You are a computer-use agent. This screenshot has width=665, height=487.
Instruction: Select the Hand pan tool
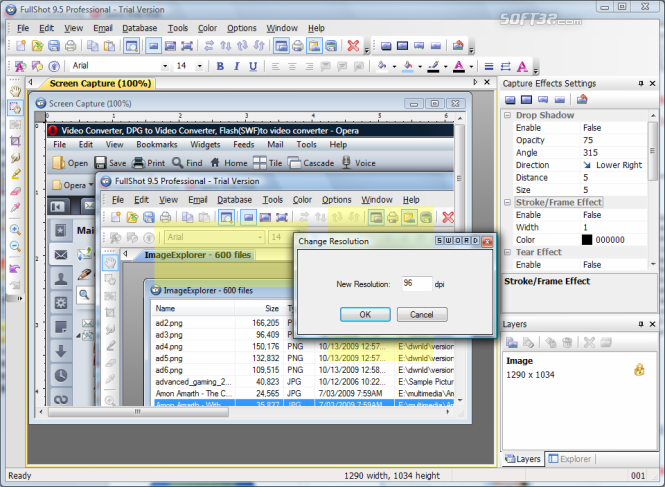pos(15,91)
